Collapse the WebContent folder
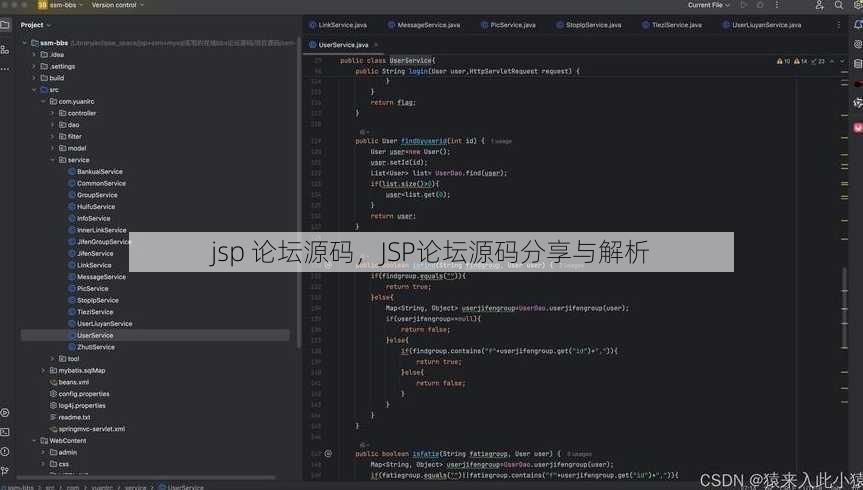This screenshot has height=490, width=863. coord(34,440)
